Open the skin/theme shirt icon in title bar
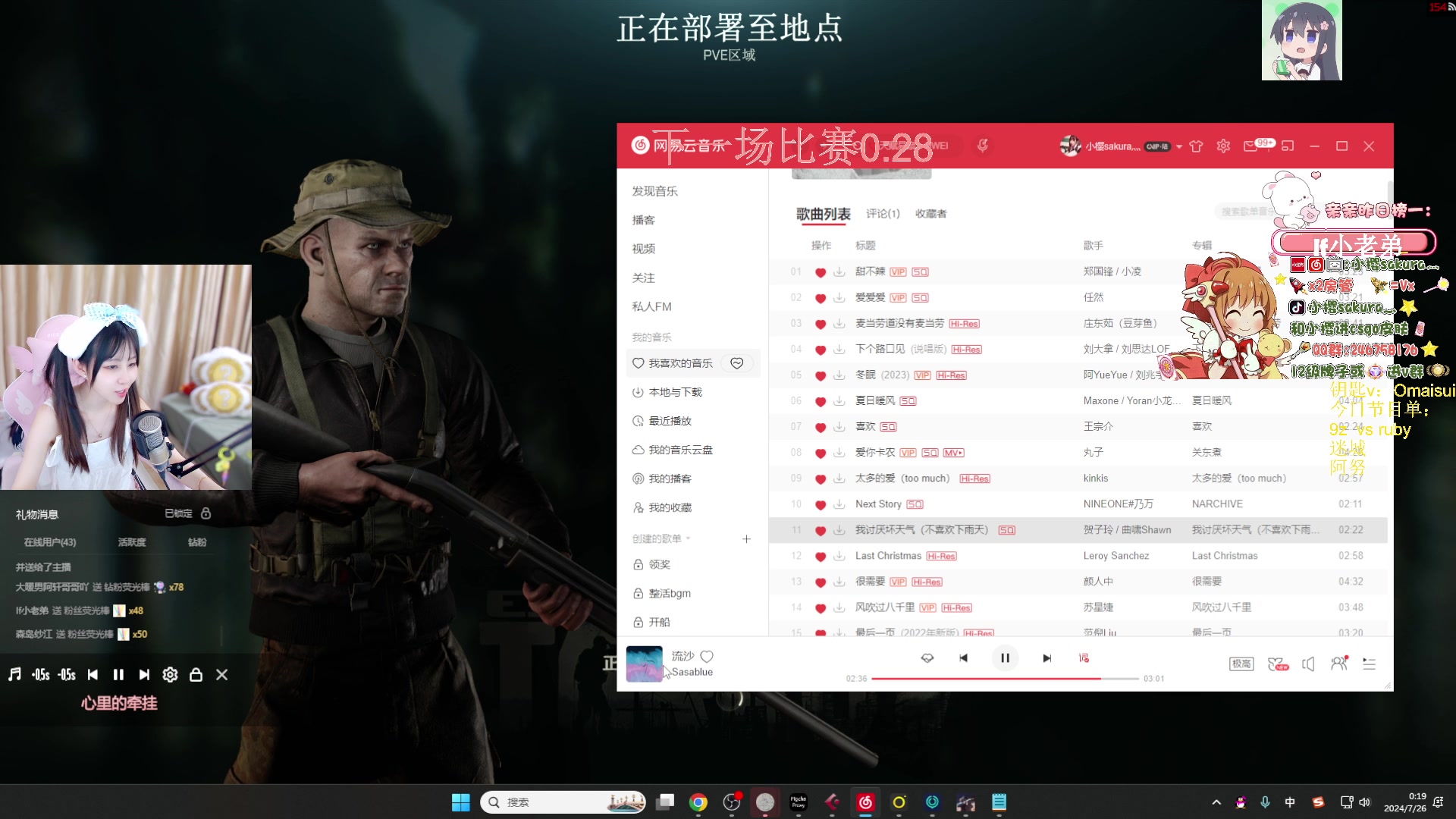 [1196, 146]
